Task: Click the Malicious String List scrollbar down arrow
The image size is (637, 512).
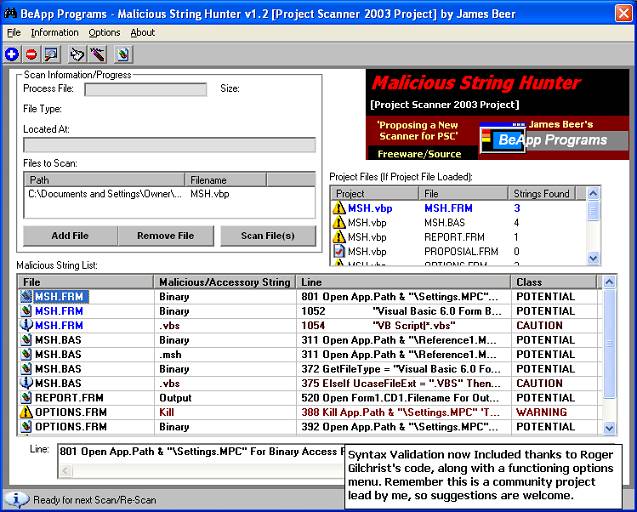Action: (610, 427)
